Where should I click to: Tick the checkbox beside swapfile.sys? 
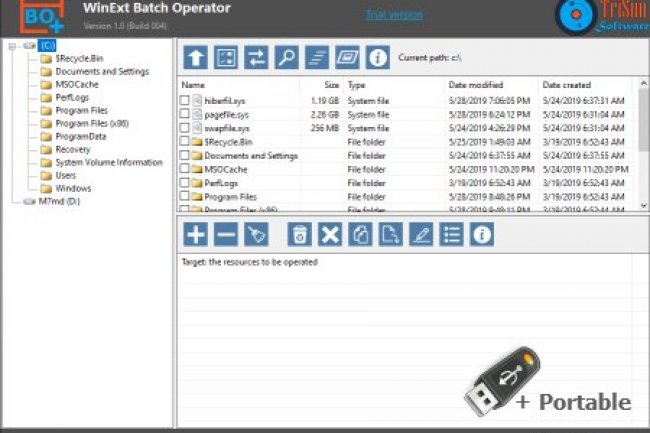[184, 129]
